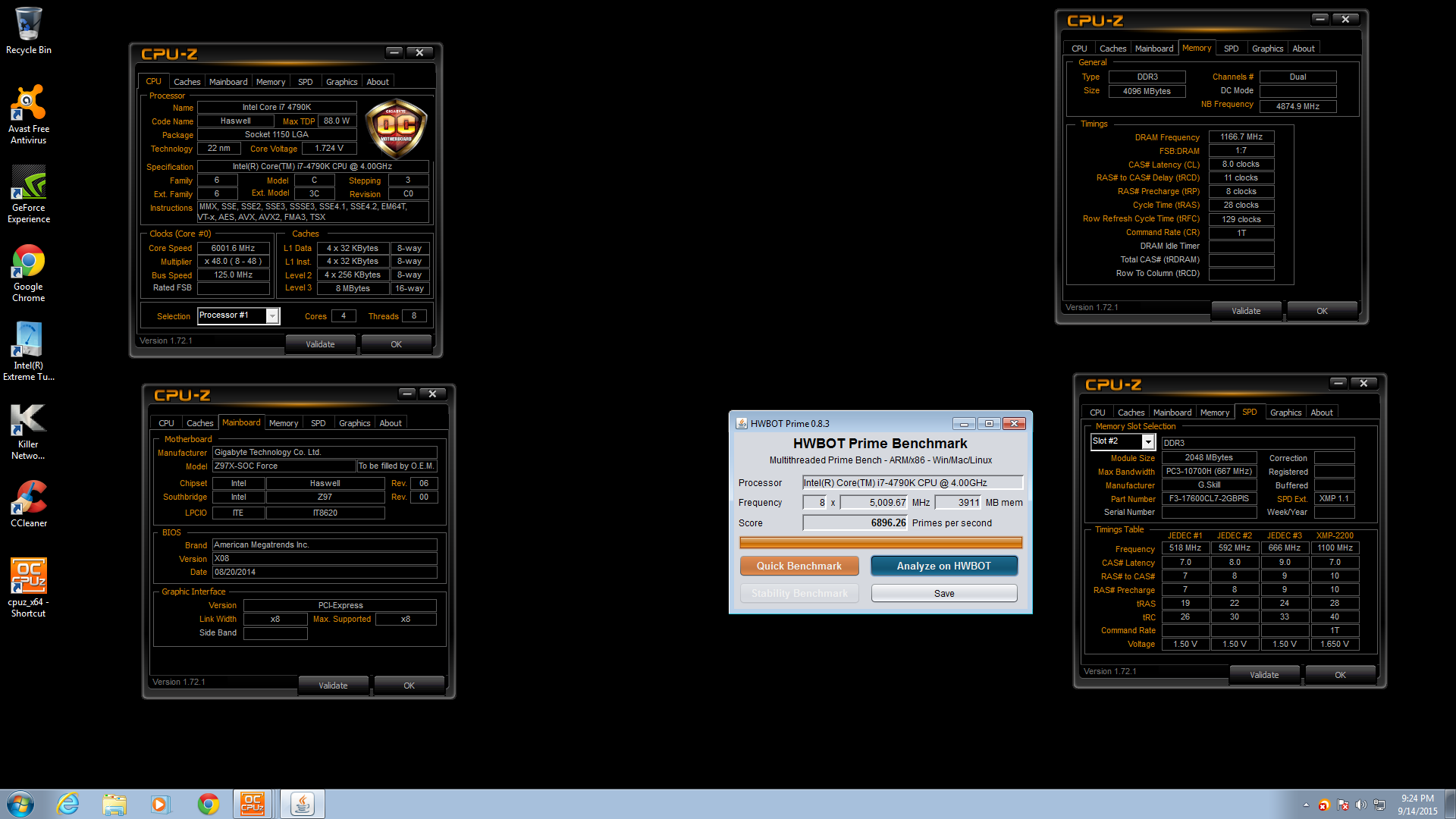Click Analyze on HWBOT button
1456x819 pixels.
pos(944,566)
